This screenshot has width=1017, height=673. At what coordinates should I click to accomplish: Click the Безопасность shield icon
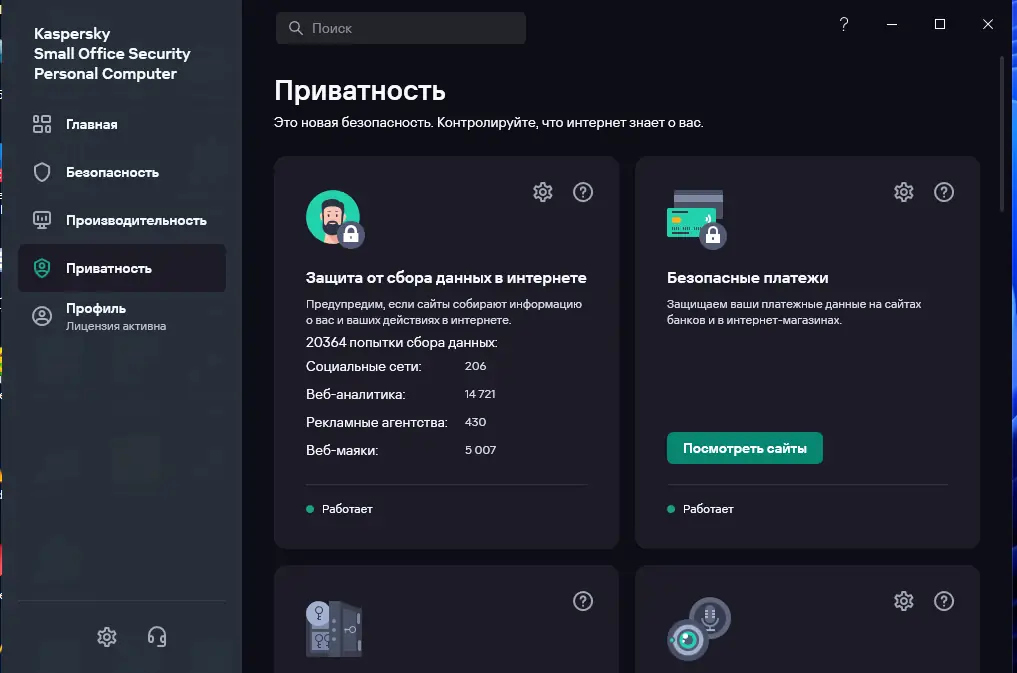42,172
